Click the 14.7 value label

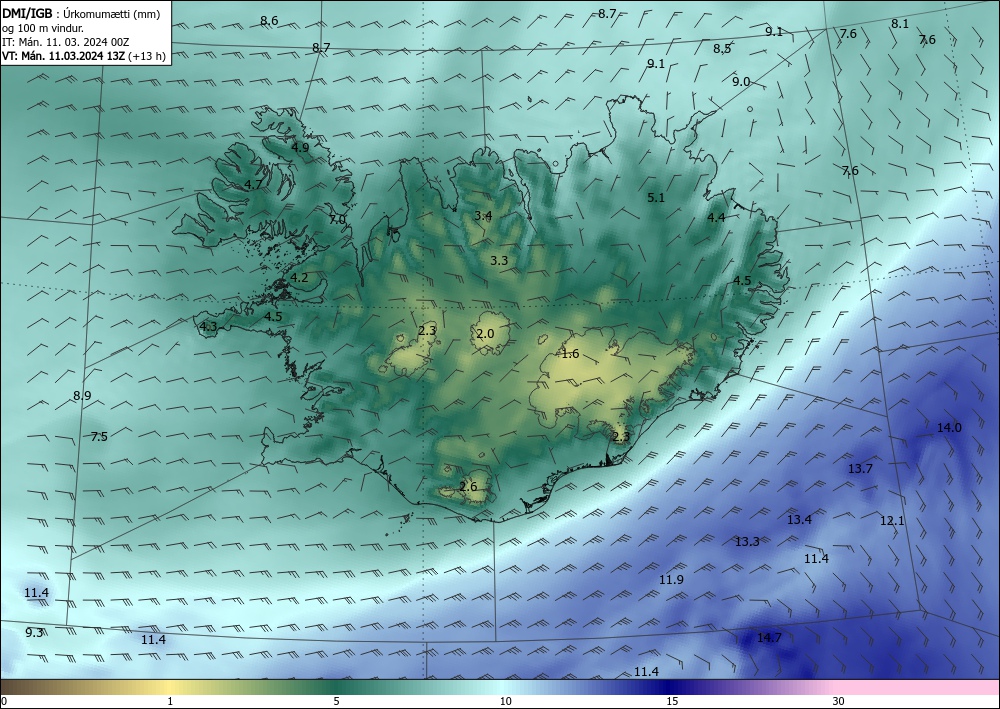click(769, 638)
